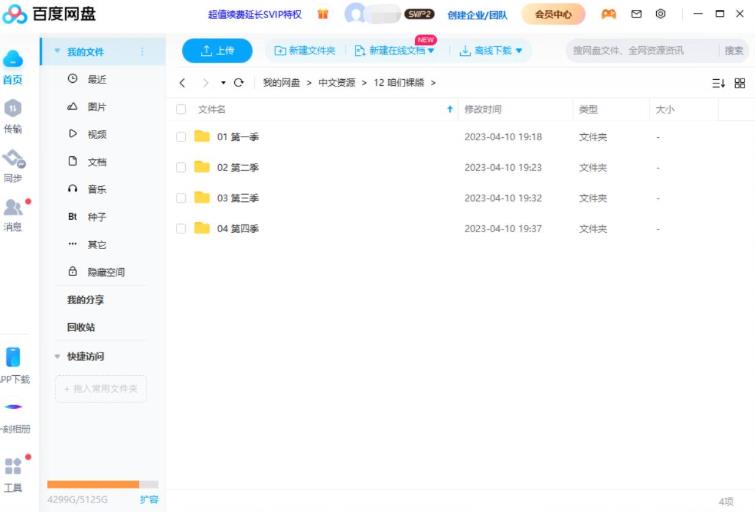Click the 扩容 link
The width and height of the screenshot is (755, 512).
[x=149, y=499]
